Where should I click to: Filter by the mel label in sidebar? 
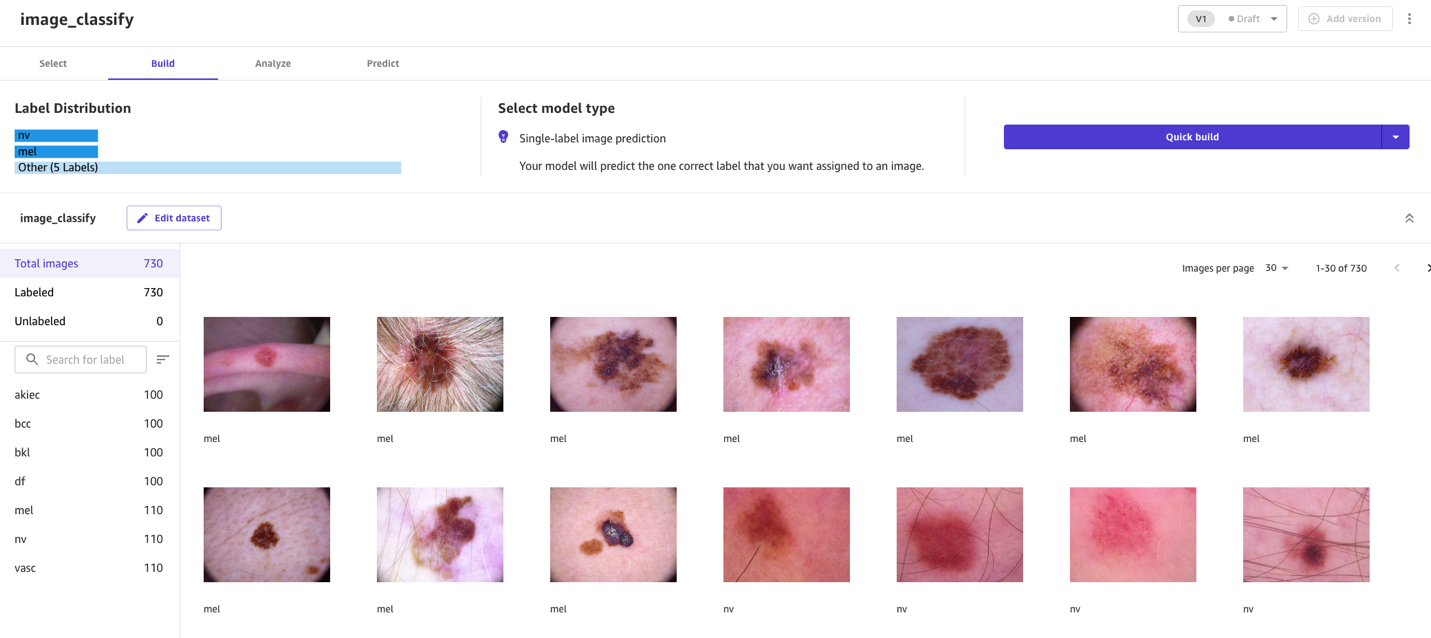tap(89, 510)
